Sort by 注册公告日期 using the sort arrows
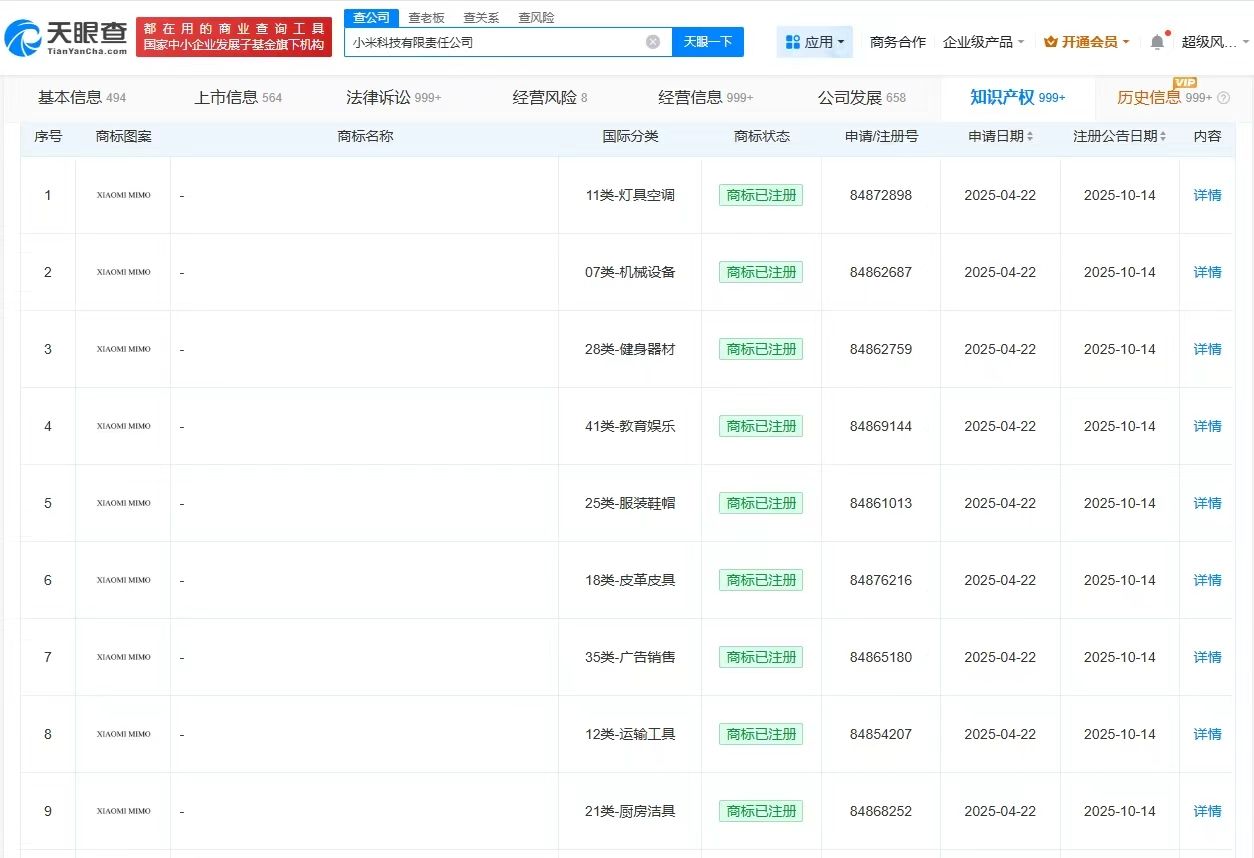 pyautogui.click(x=1163, y=136)
